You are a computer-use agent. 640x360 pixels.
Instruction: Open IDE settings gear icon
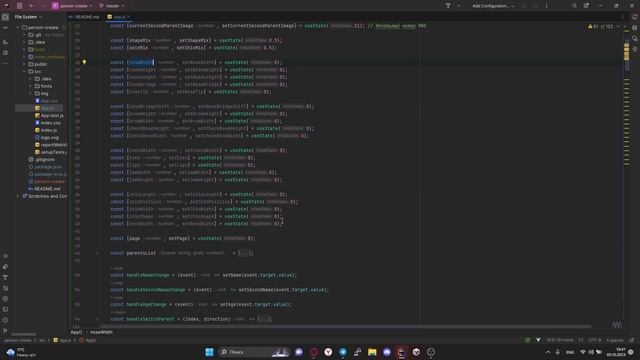click(587, 6)
